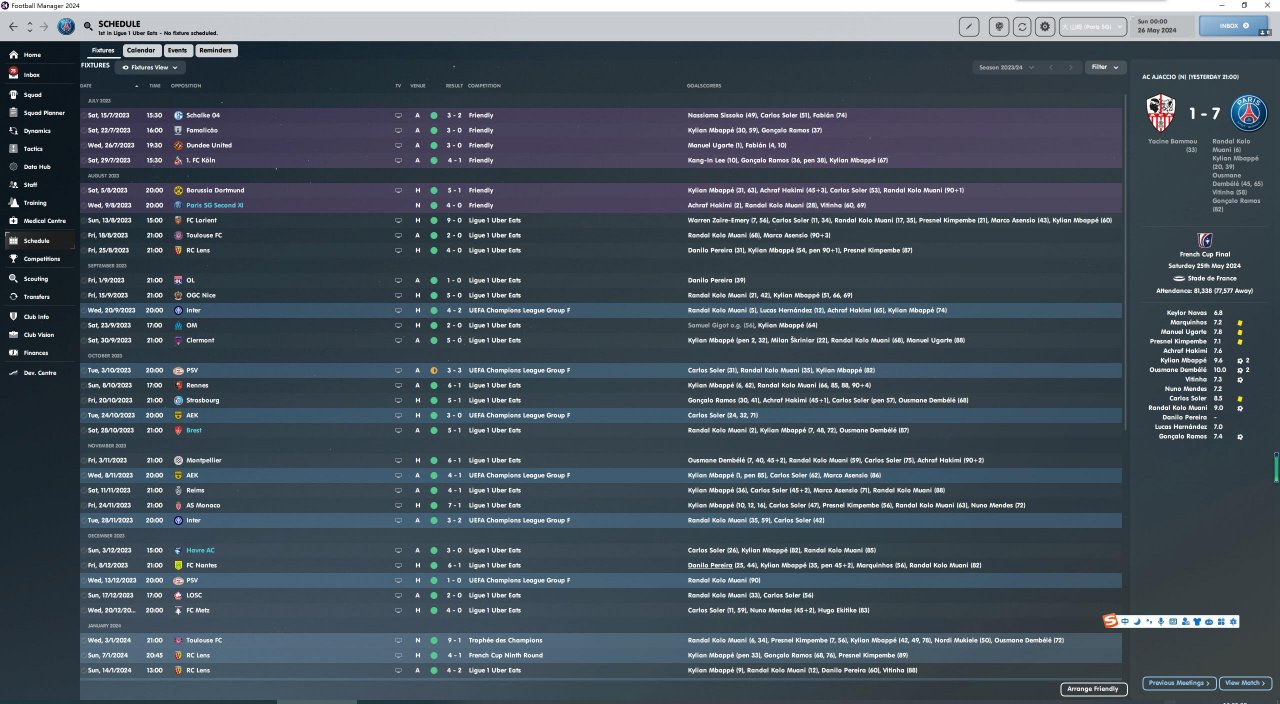The height and width of the screenshot is (704, 1280).
Task: Click the INBOX continue button
Action: pos(1233,26)
